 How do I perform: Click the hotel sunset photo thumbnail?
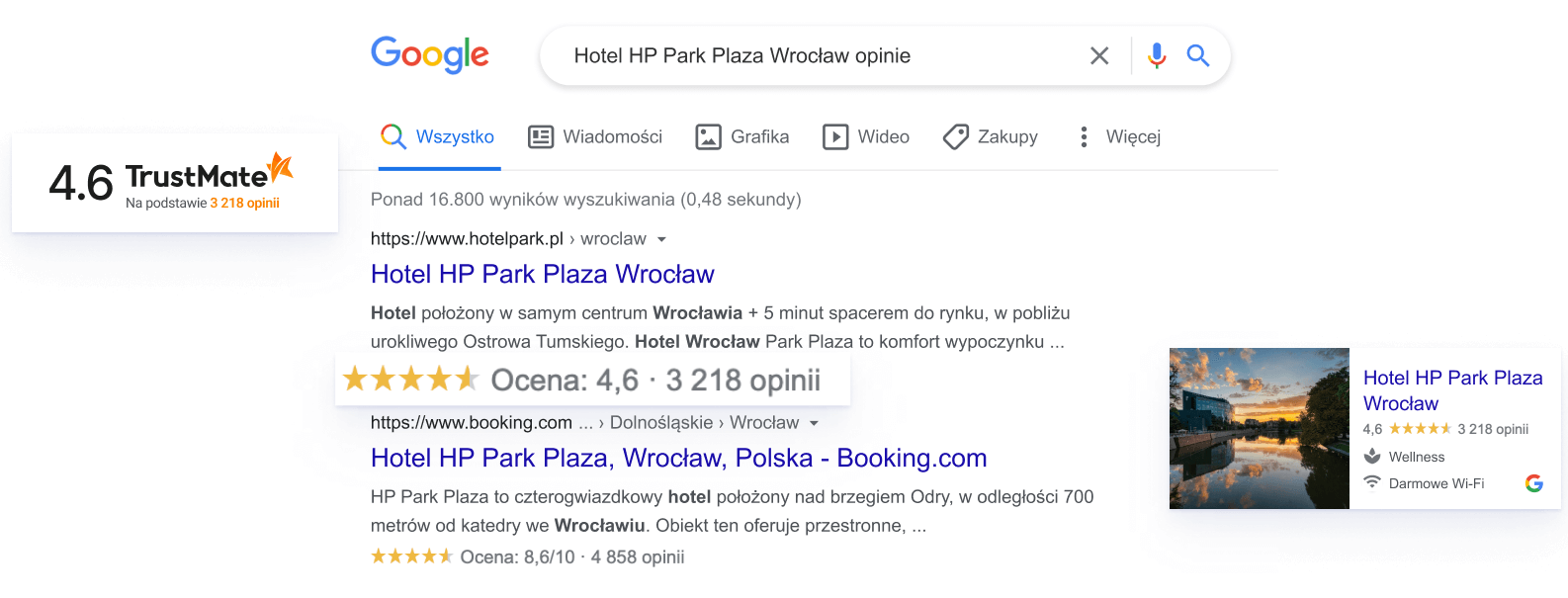(1259, 428)
